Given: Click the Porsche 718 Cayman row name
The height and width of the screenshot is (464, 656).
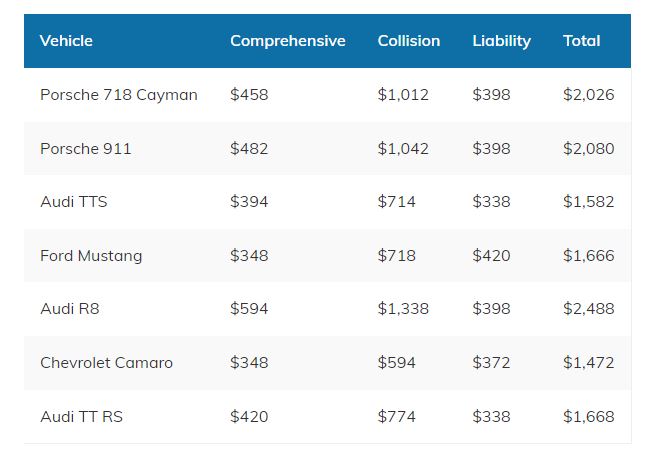Looking at the screenshot, I should pyautogui.click(x=119, y=95).
